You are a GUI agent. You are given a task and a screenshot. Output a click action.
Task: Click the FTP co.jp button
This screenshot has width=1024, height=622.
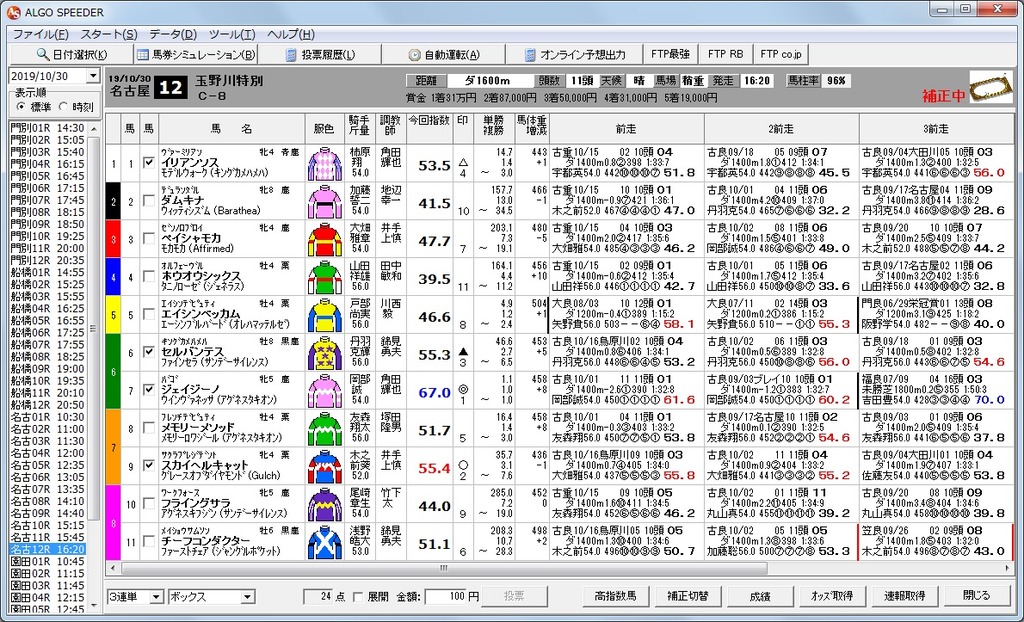[x=781, y=54]
